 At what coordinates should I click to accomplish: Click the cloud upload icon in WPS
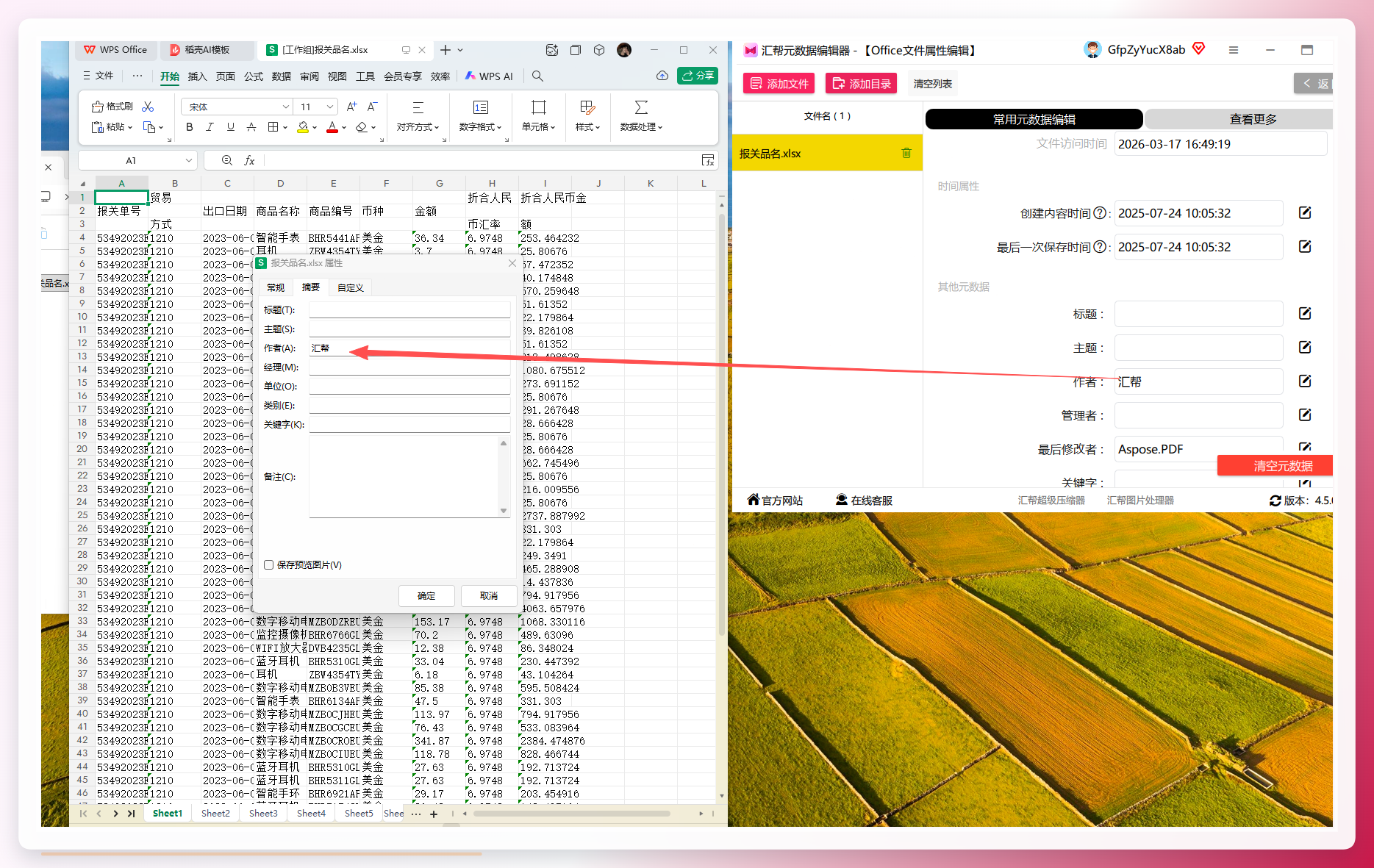coord(662,76)
